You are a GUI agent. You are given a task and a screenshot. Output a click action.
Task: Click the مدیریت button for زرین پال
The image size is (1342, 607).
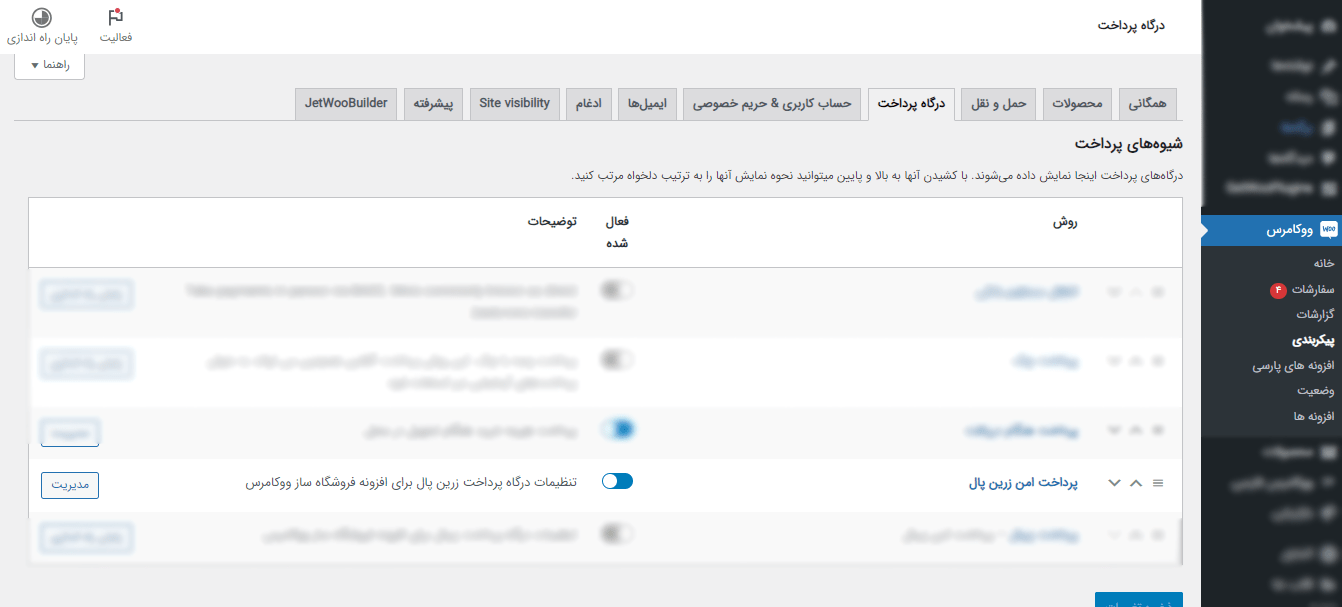click(x=69, y=485)
